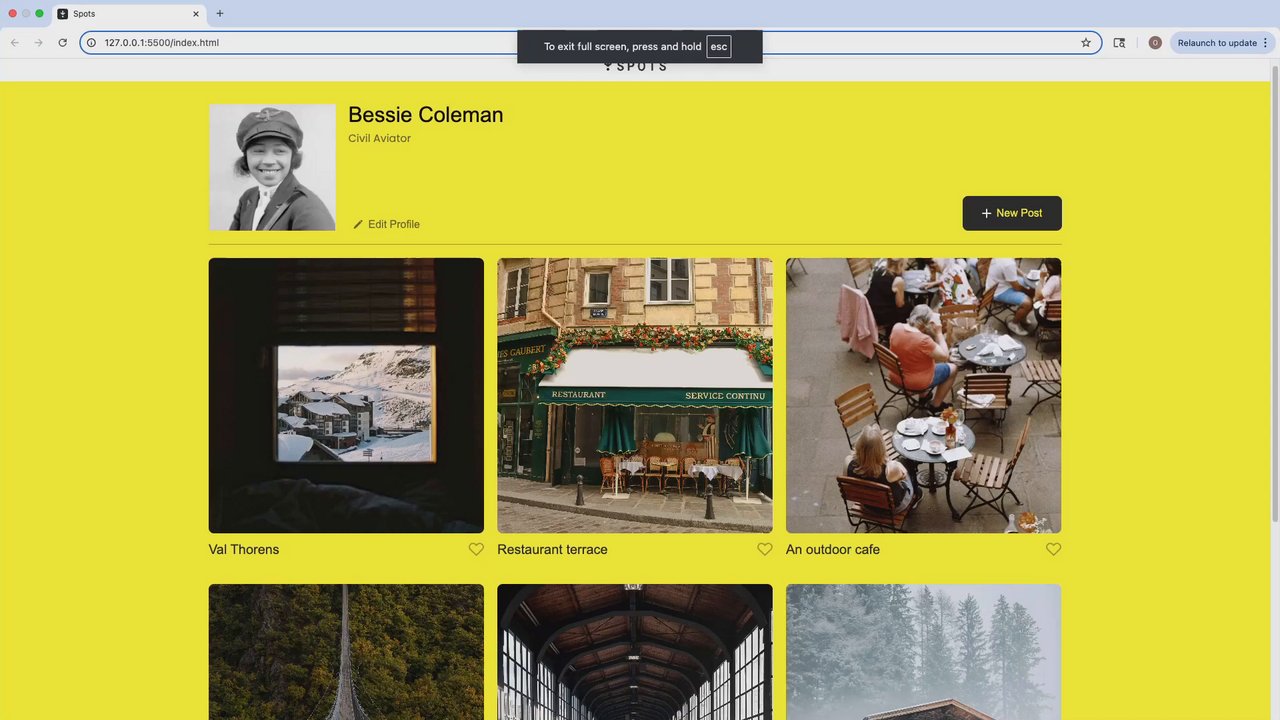This screenshot has height=720, width=1280.
Task: Reload the page
Action: [x=62, y=43]
